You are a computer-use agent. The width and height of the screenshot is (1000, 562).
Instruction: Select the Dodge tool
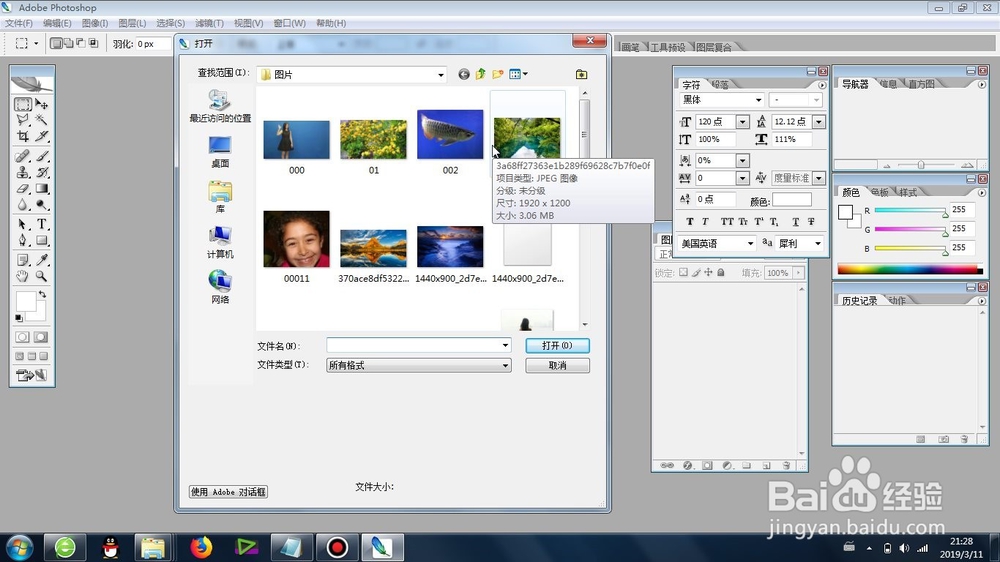[x=42, y=205]
